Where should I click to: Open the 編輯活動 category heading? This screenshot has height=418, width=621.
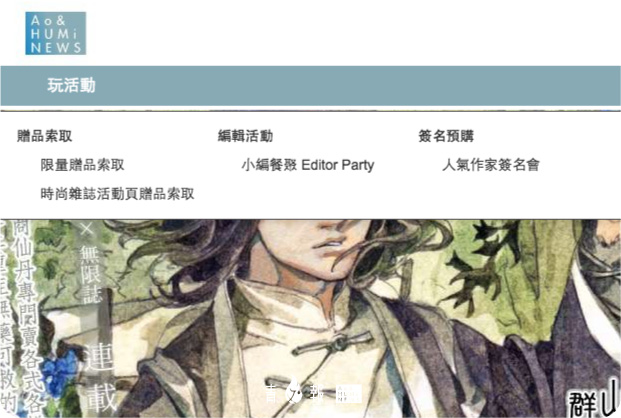pos(245,136)
